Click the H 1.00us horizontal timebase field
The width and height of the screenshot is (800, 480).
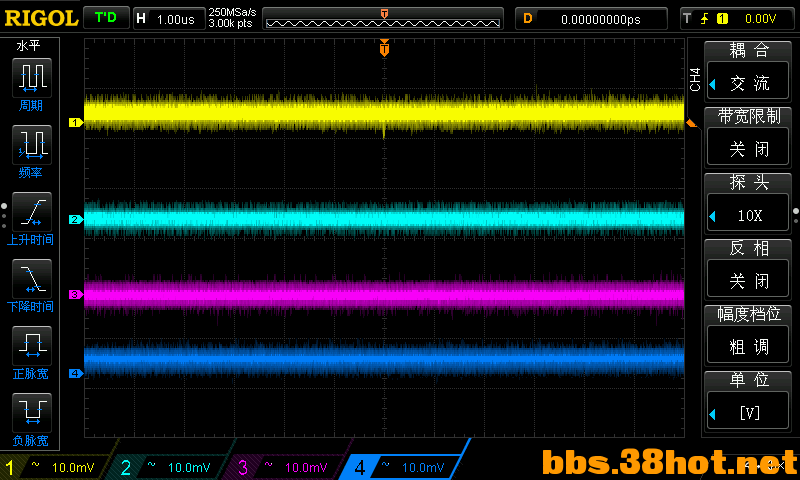pyautogui.click(x=169, y=19)
